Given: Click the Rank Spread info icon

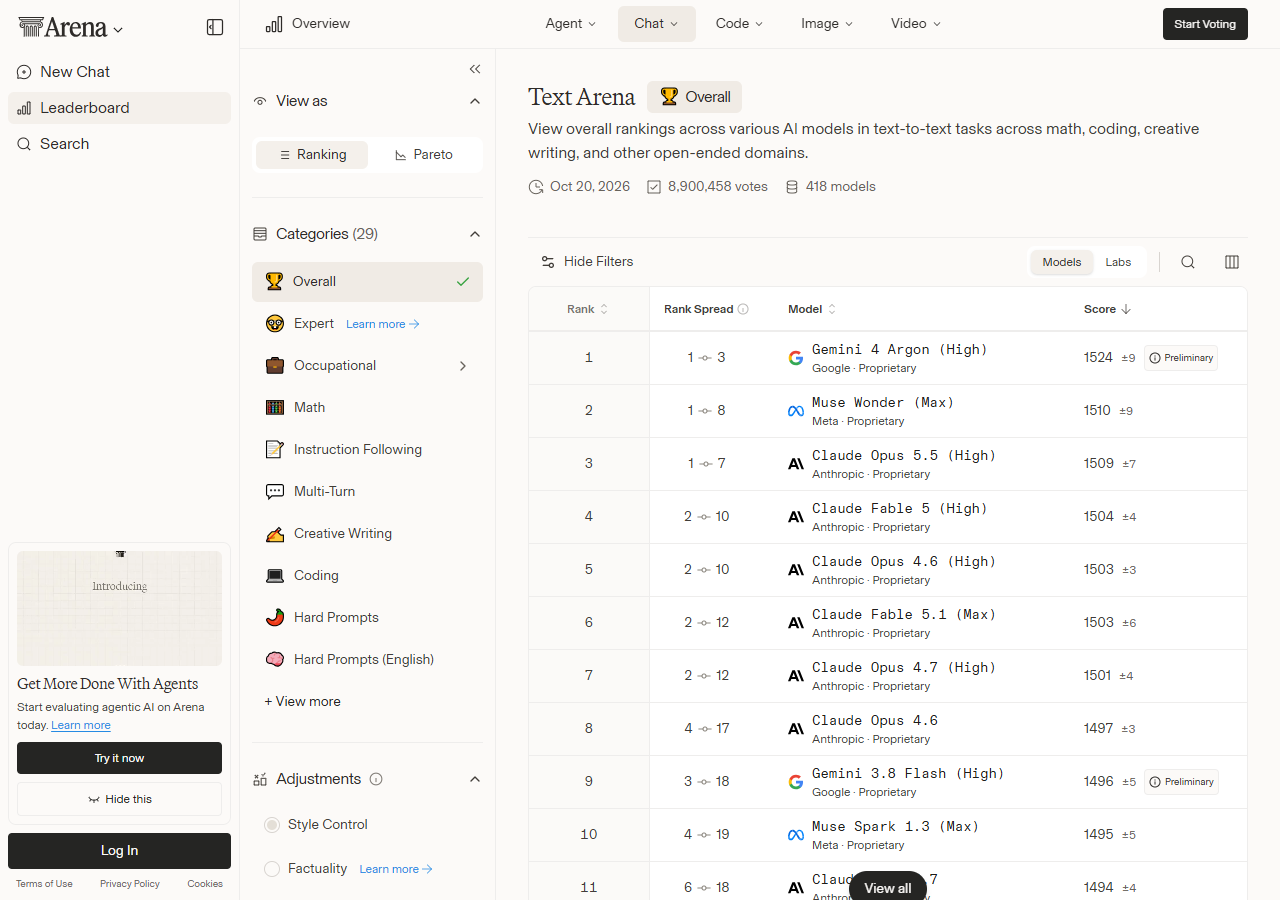Looking at the screenshot, I should pyautogui.click(x=743, y=309).
